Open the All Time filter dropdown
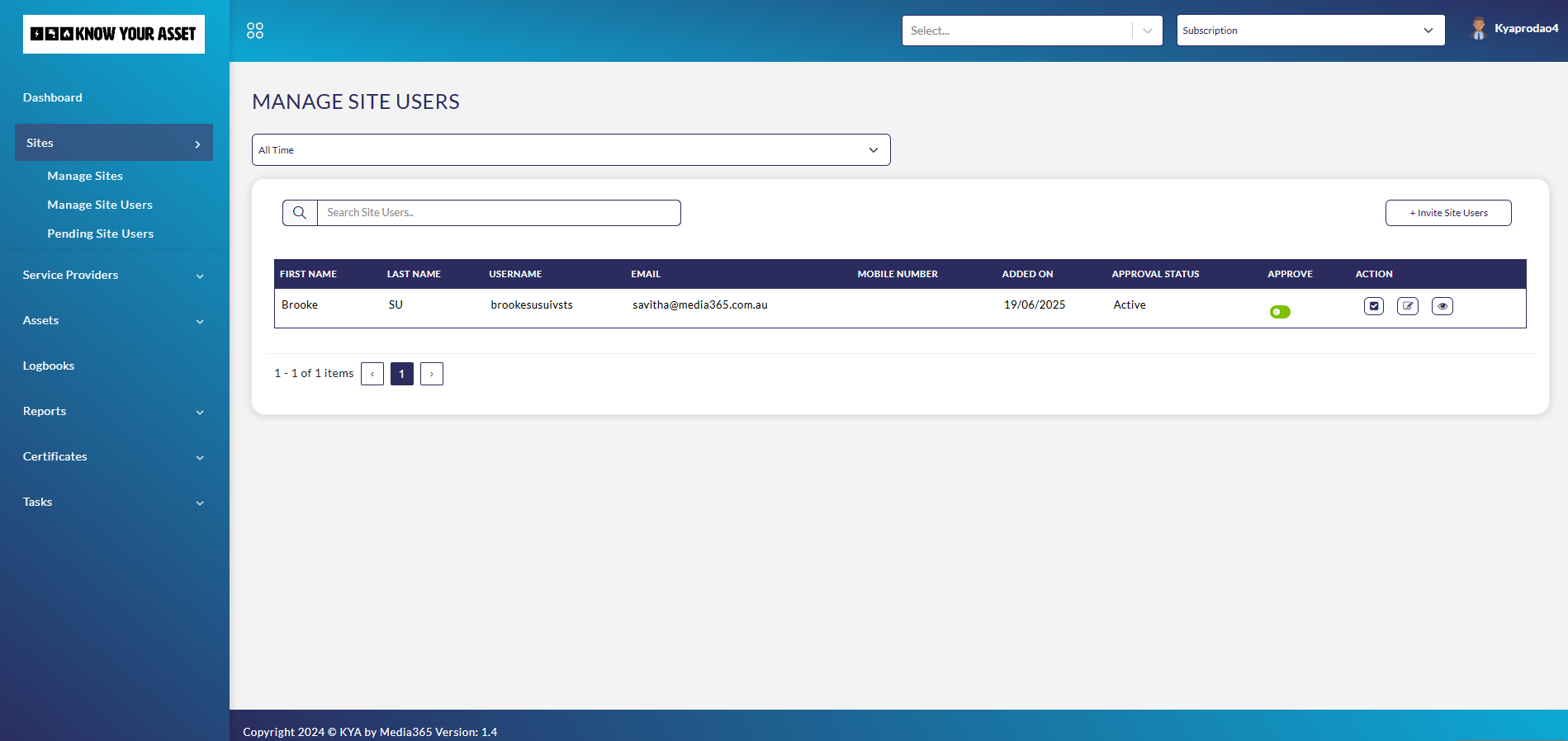 571,150
